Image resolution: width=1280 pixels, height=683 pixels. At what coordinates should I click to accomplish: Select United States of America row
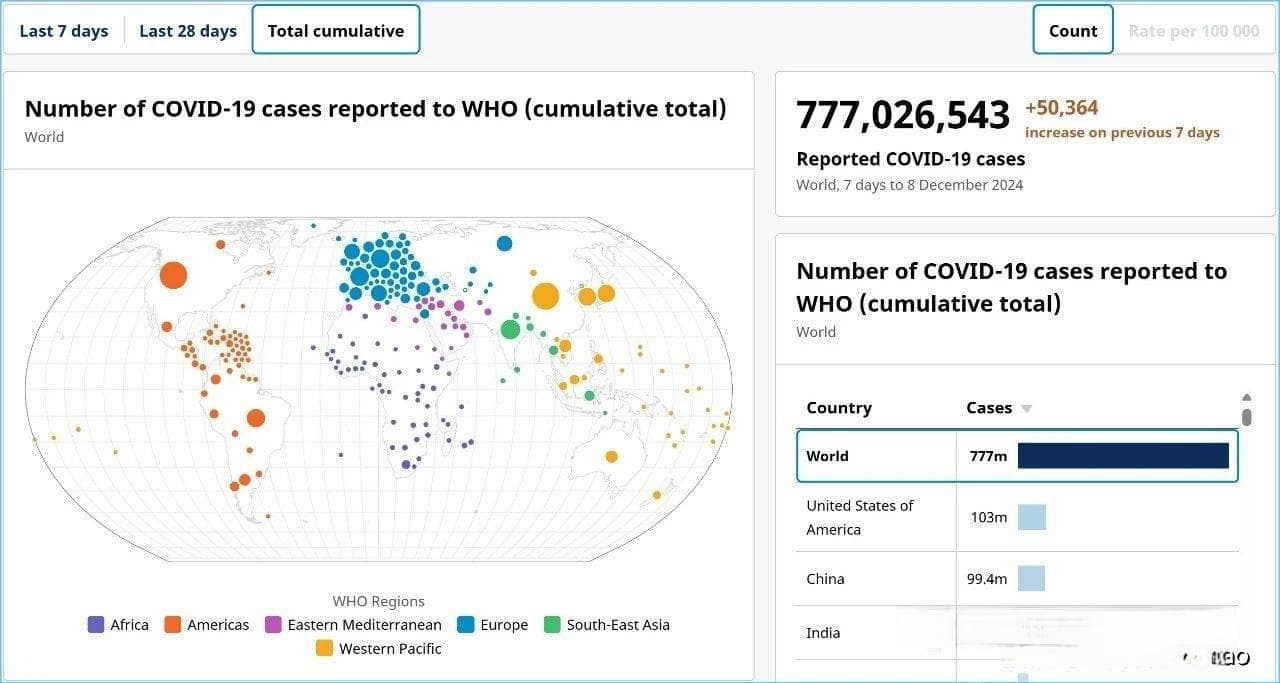pos(1017,517)
